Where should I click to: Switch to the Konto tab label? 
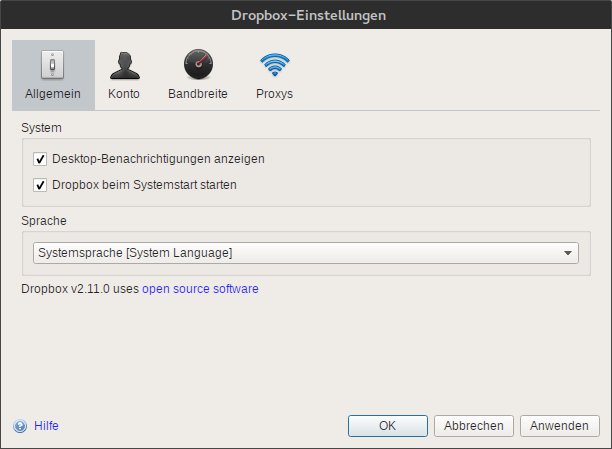coord(124,94)
